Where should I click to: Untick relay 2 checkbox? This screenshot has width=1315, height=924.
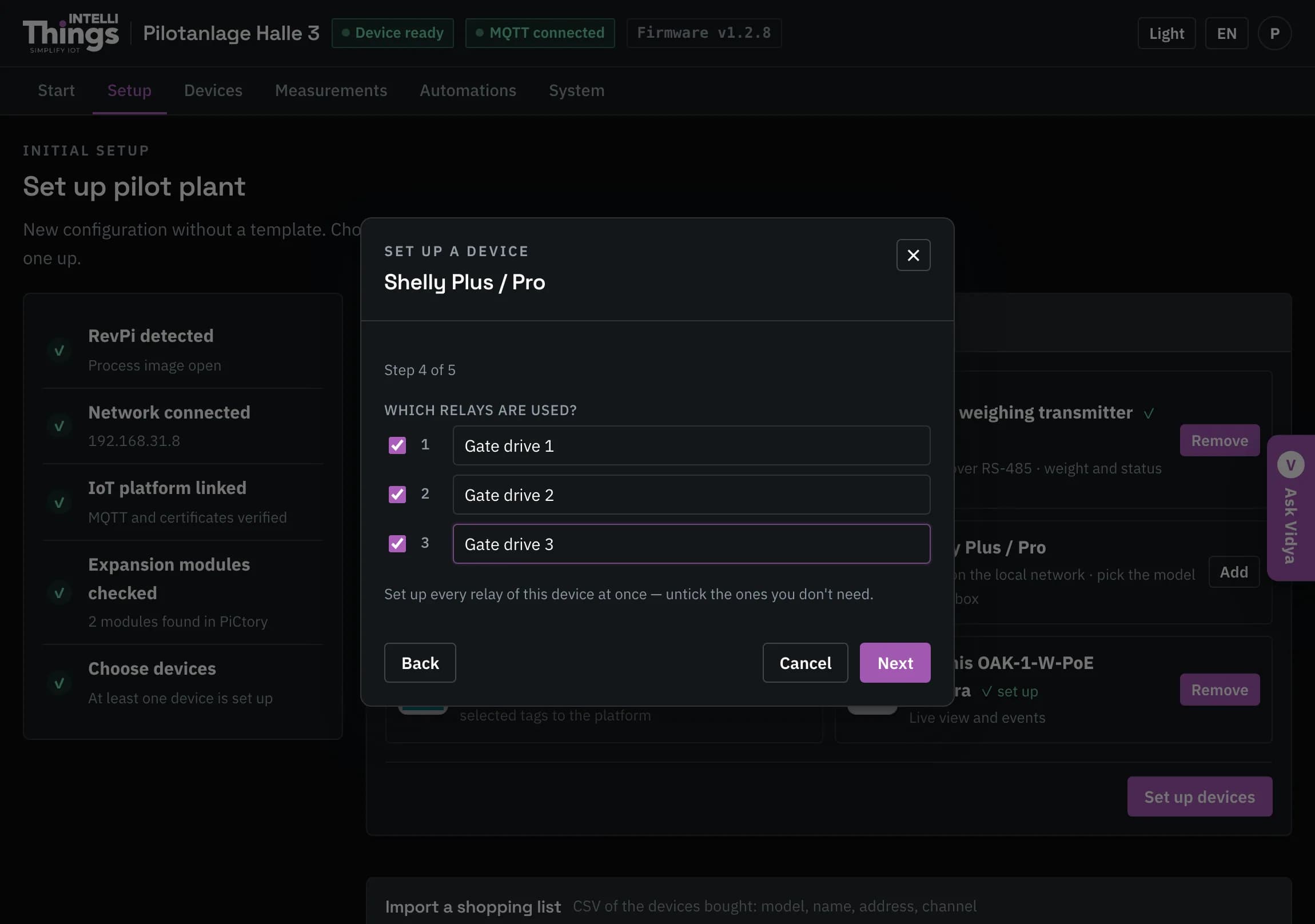point(397,495)
